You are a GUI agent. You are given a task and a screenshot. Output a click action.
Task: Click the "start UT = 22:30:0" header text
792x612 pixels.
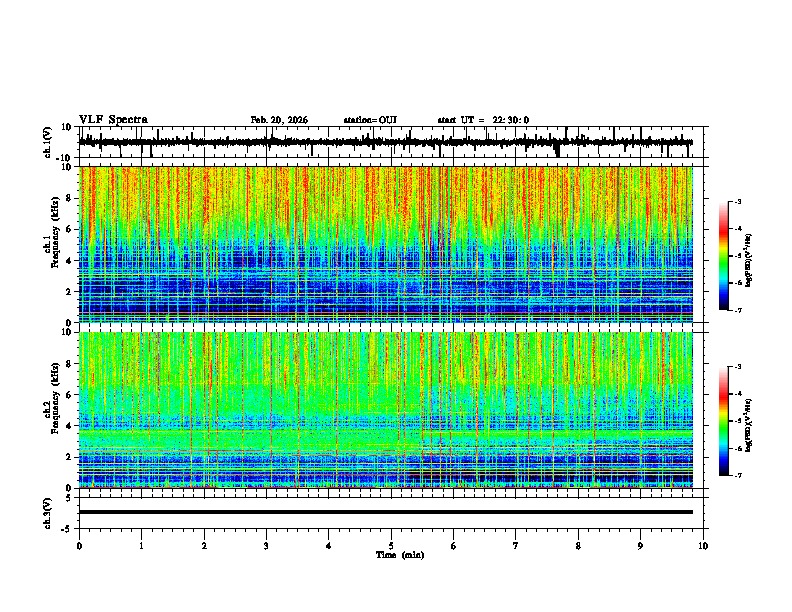pyautogui.click(x=483, y=120)
